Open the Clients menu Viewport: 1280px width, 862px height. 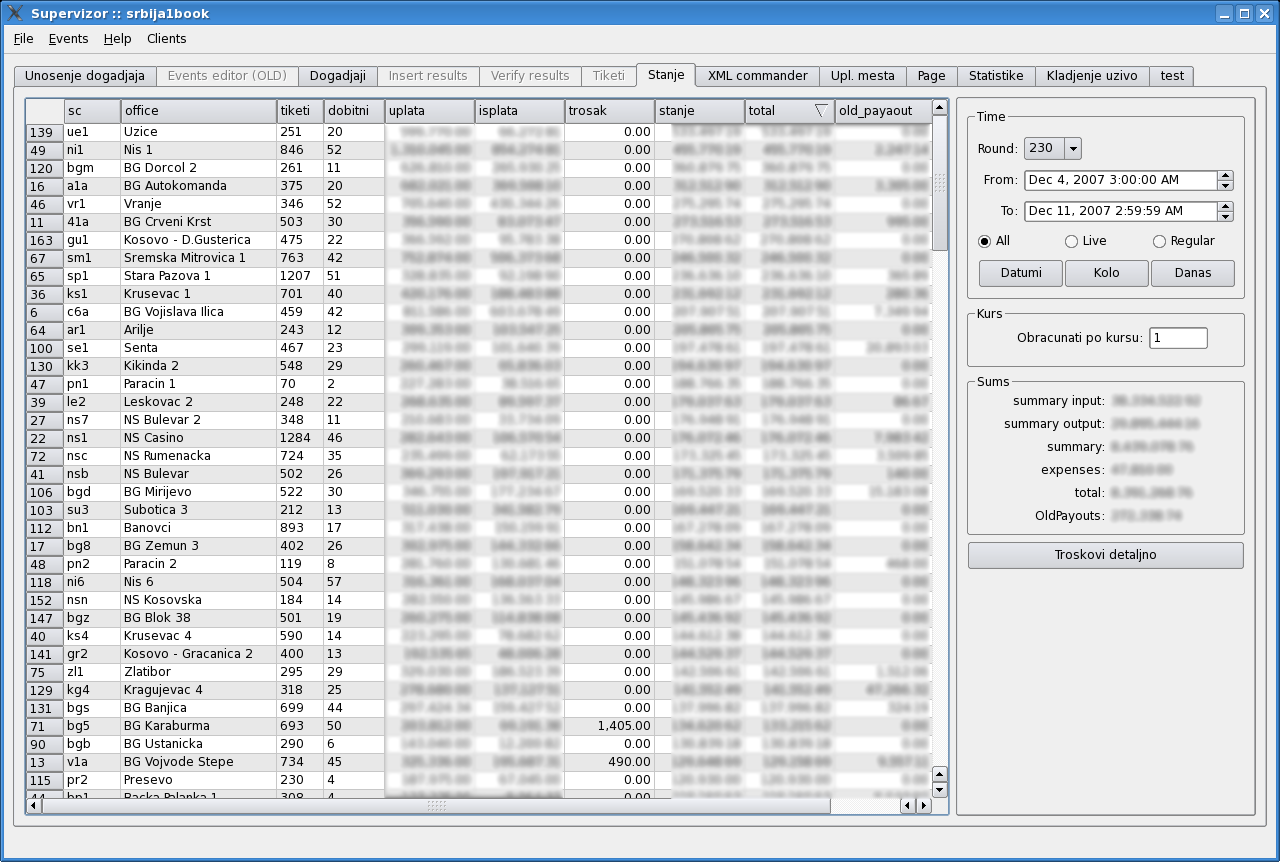[166, 39]
